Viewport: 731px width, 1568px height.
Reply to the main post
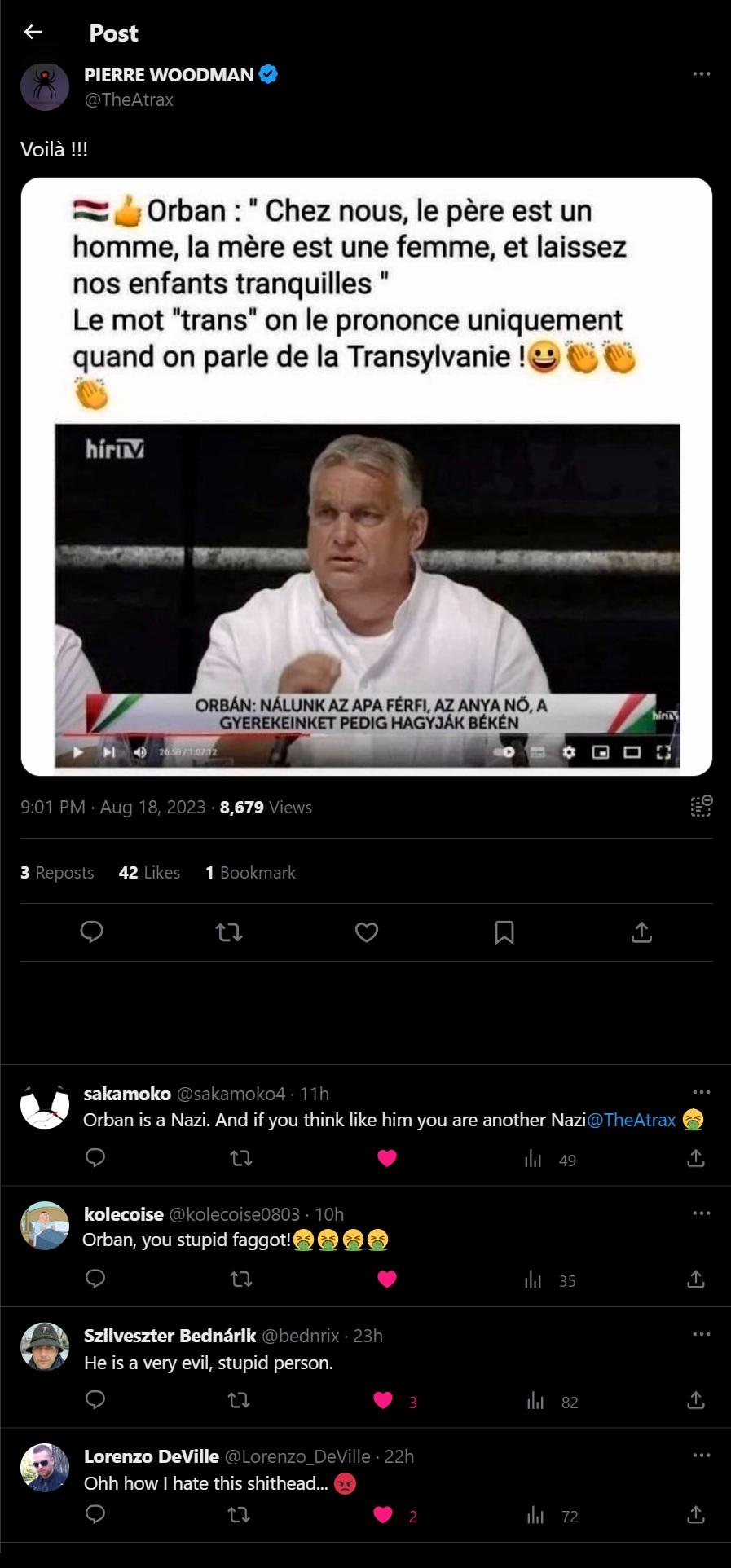click(x=91, y=932)
